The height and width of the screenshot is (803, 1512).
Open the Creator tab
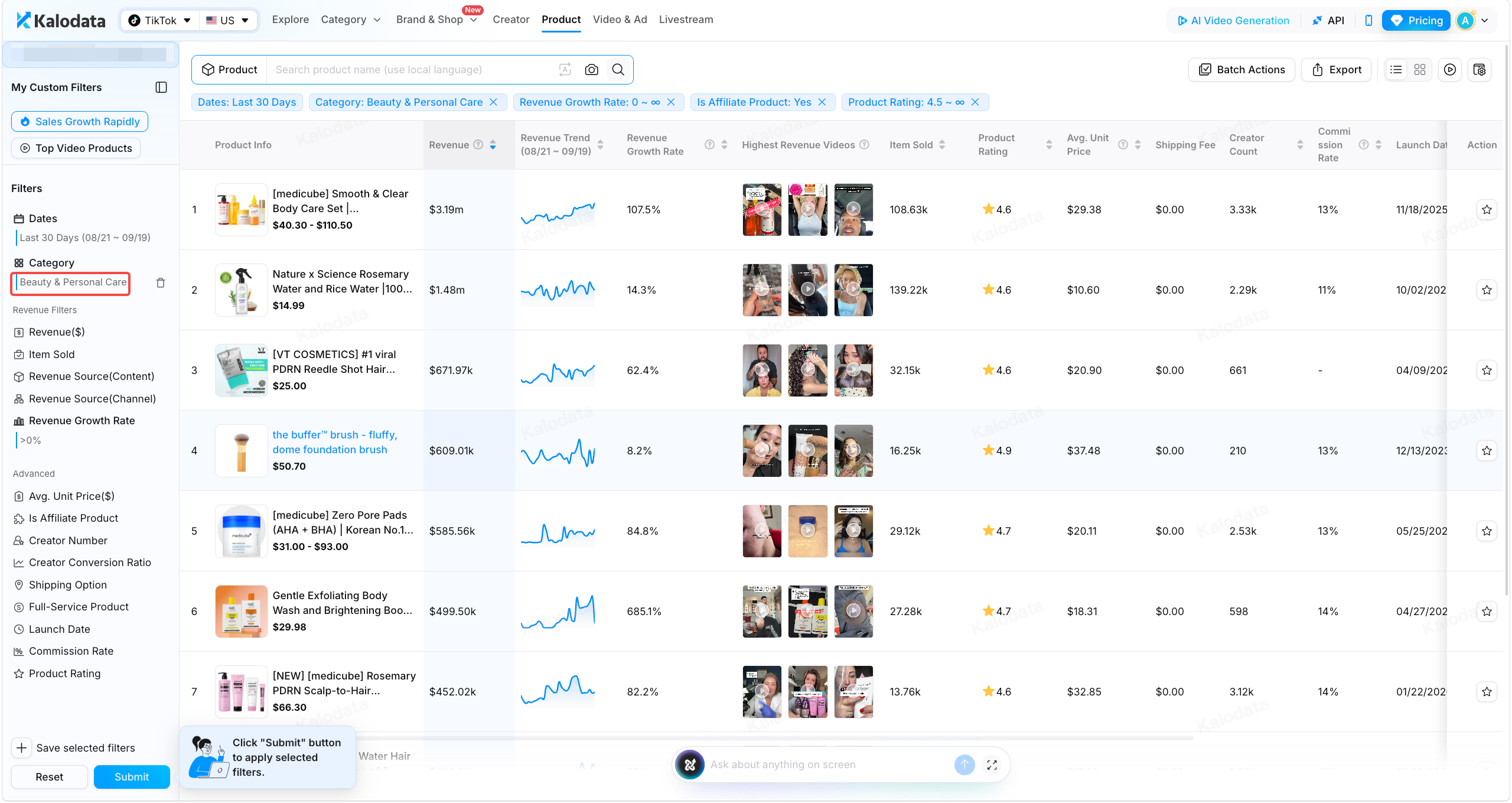point(511,19)
